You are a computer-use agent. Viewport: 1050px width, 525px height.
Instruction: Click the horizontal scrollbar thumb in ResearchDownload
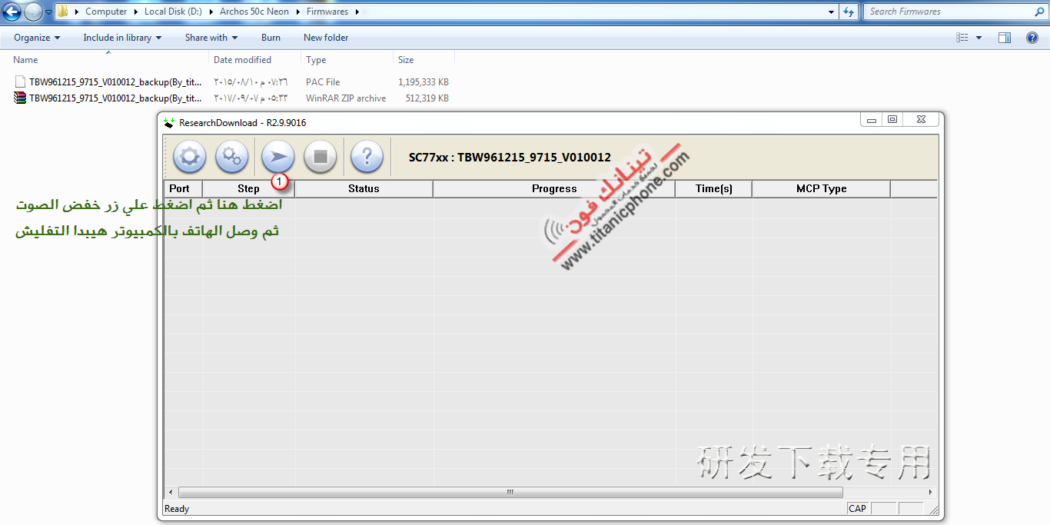(510, 492)
